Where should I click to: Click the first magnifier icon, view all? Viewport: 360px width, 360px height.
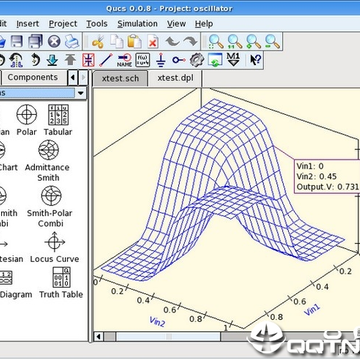point(216,42)
